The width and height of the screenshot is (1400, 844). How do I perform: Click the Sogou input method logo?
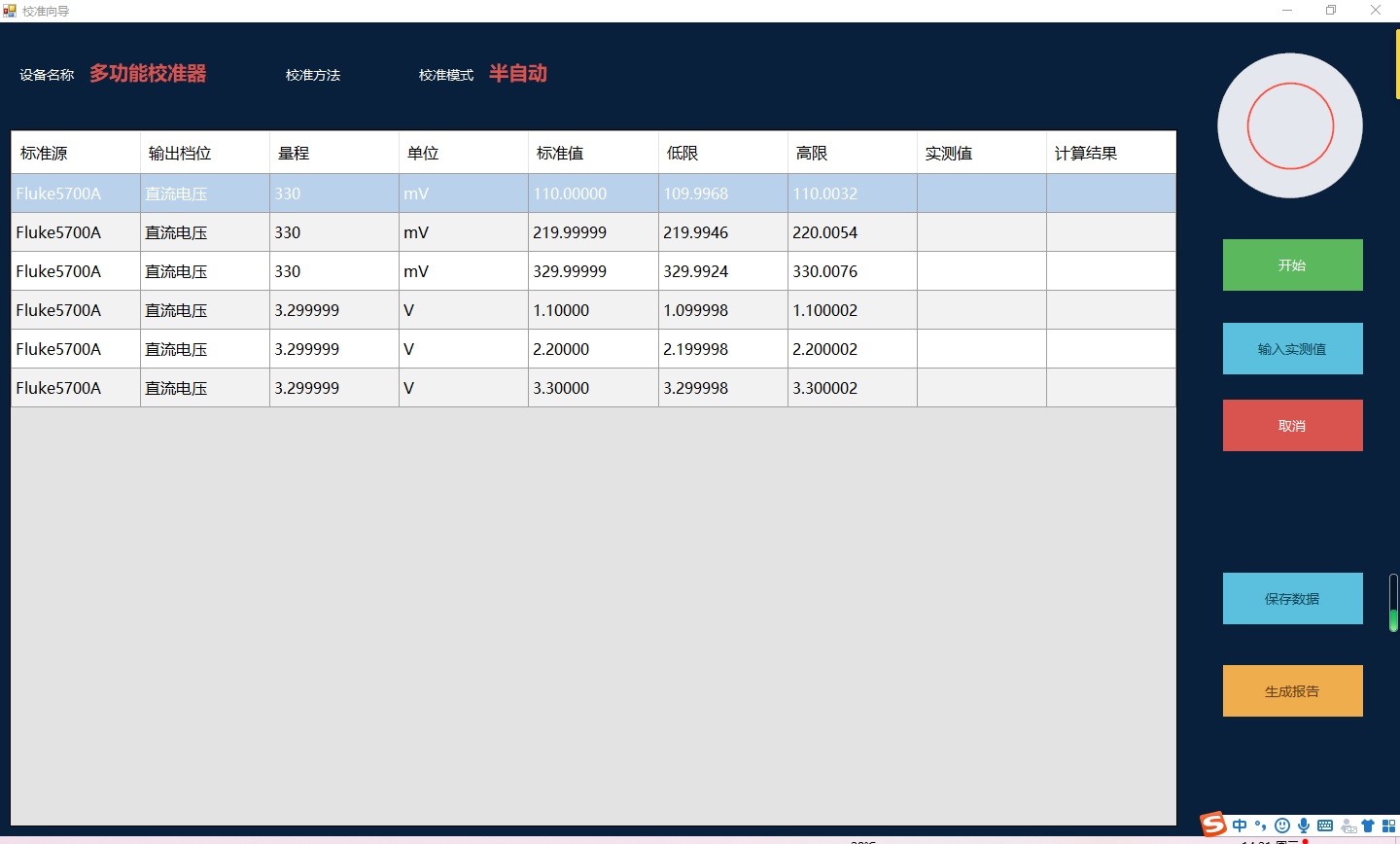[1213, 825]
